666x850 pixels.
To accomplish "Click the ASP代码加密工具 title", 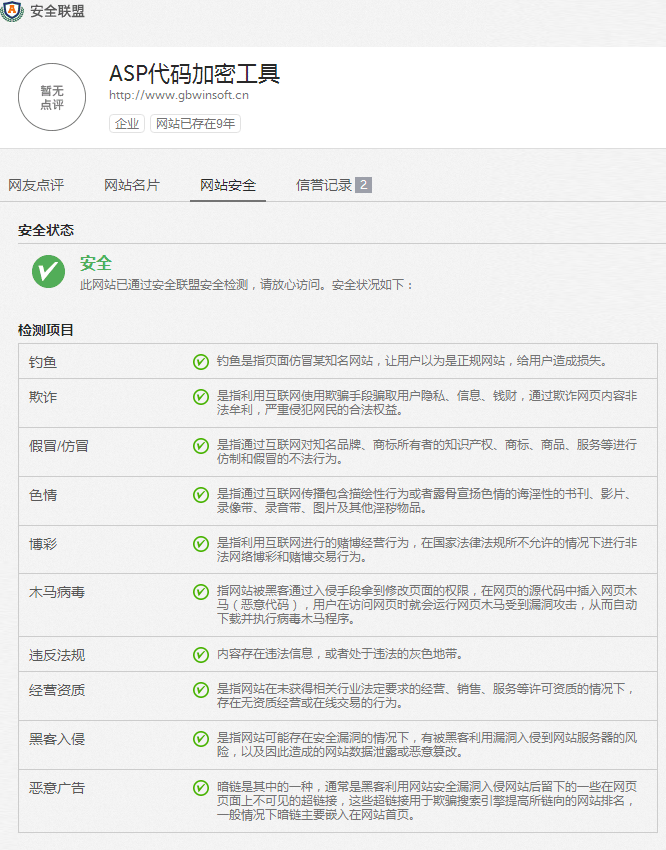I will [x=195, y=74].
